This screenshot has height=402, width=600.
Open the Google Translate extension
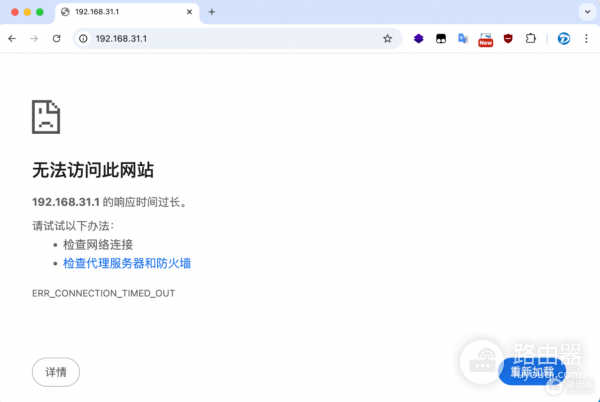click(x=463, y=38)
